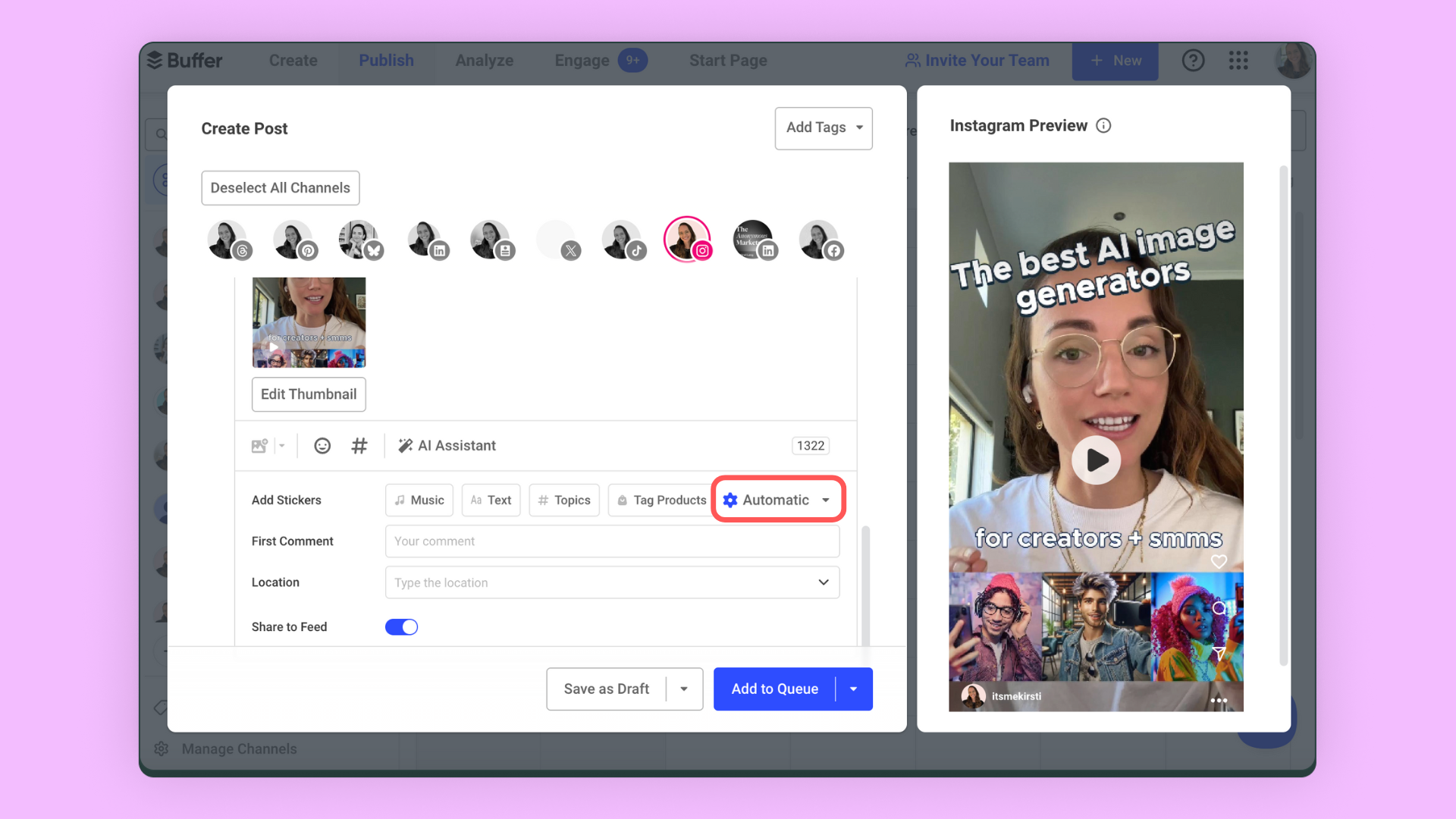Screen dimensions: 1456x819
Task: Click the hashtag suggestion icon
Action: click(358, 445)
